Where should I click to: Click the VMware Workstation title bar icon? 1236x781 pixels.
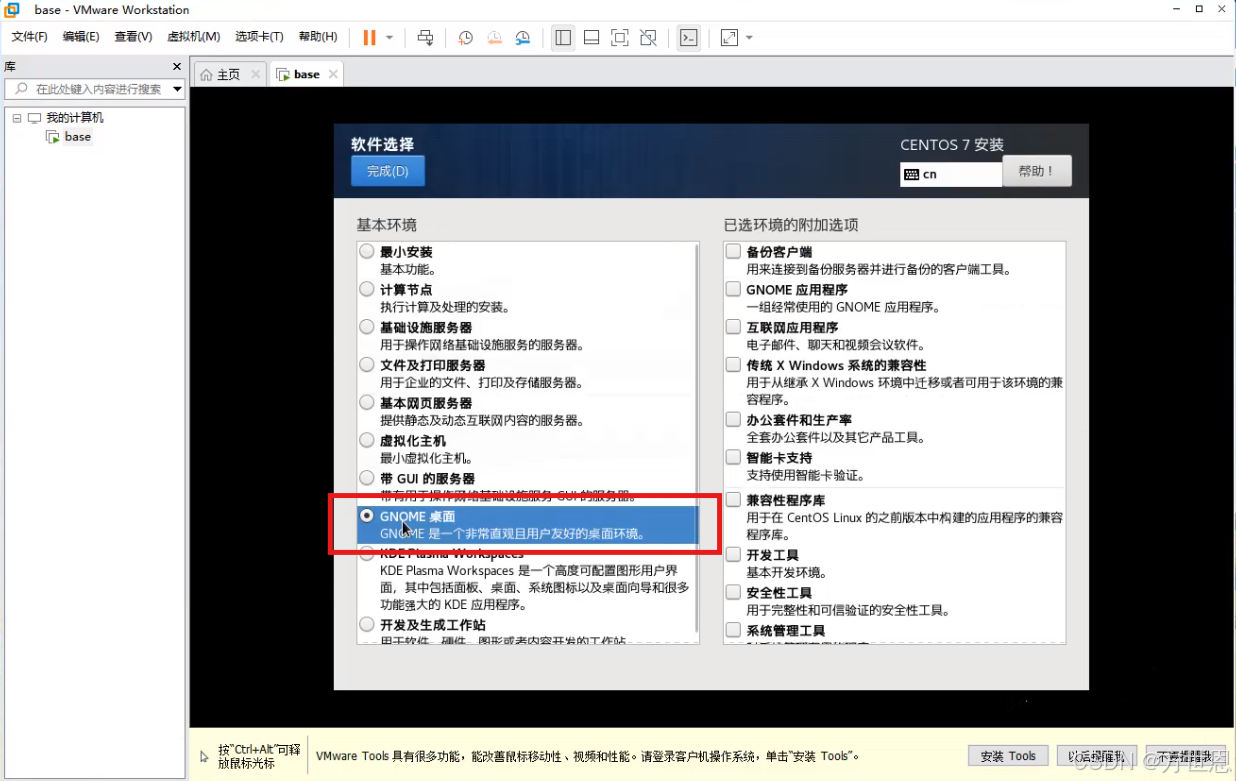coord(12,9)
